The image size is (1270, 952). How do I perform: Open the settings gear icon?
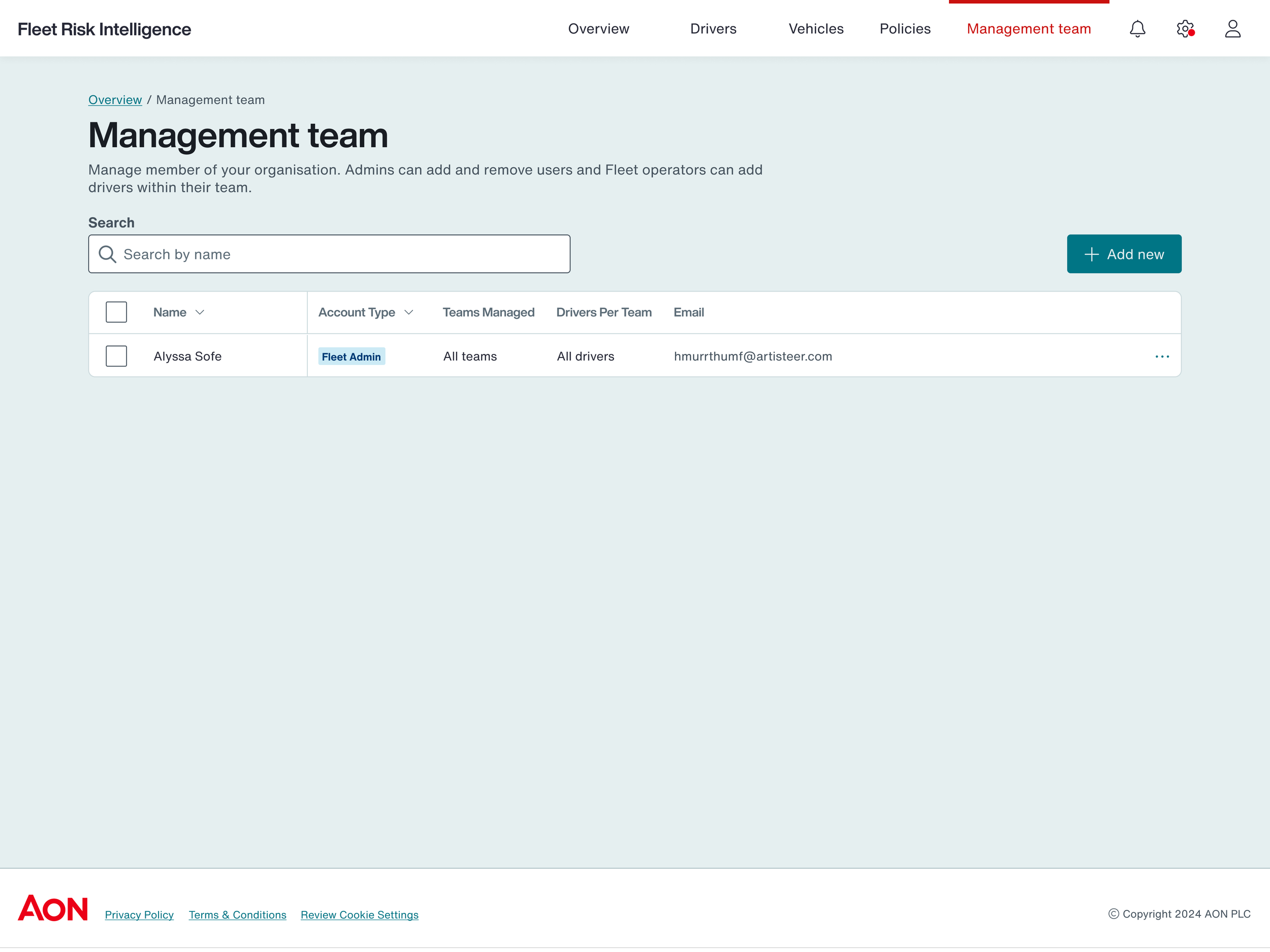coord(1185,29)
